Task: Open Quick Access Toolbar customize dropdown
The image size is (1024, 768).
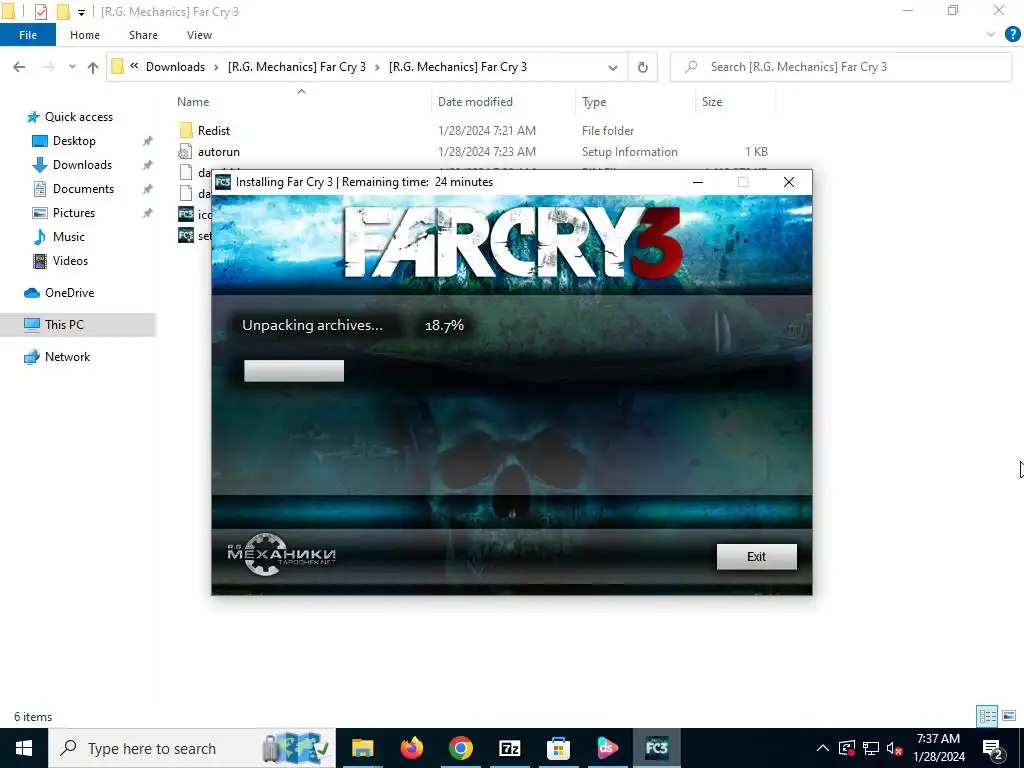Action: coord(81,12)
